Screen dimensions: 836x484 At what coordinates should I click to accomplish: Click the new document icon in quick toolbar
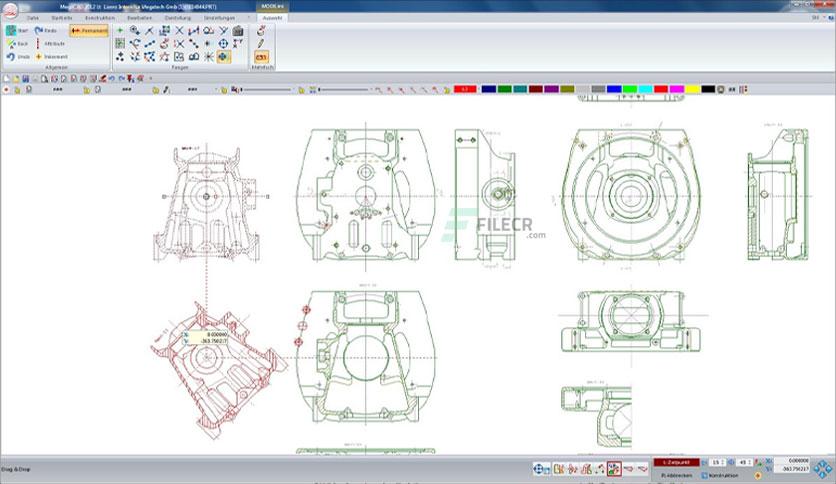[6, 78]
